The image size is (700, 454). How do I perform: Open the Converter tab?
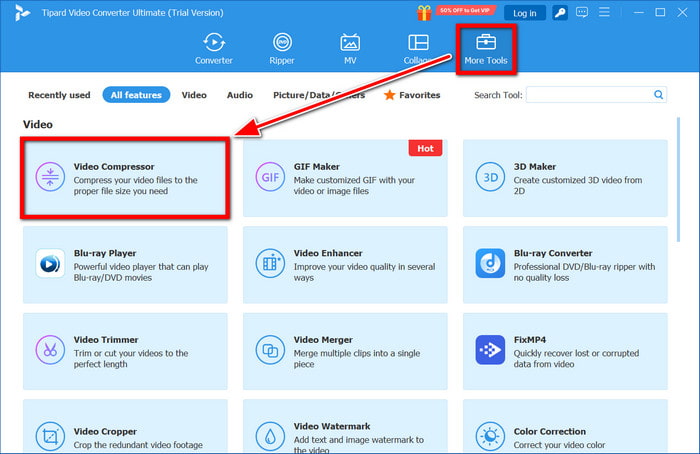point(213,49)
